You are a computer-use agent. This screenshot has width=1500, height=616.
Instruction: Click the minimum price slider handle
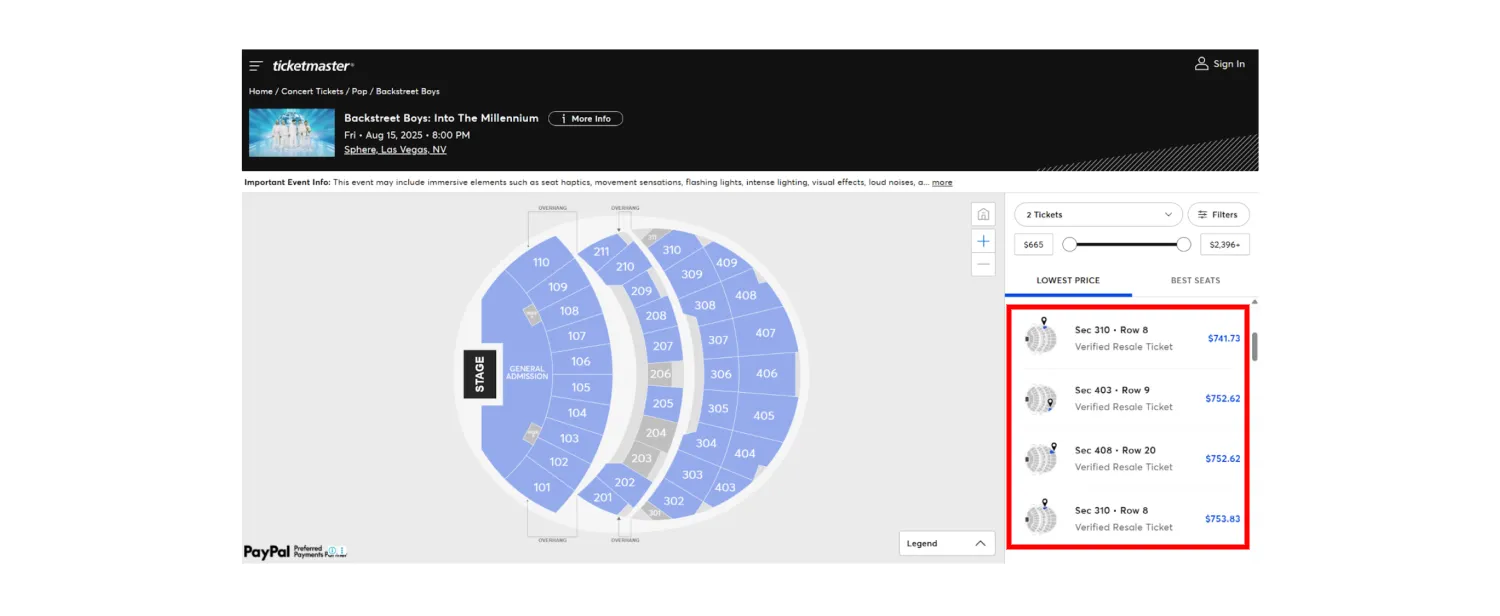(x=1069, y=244)
